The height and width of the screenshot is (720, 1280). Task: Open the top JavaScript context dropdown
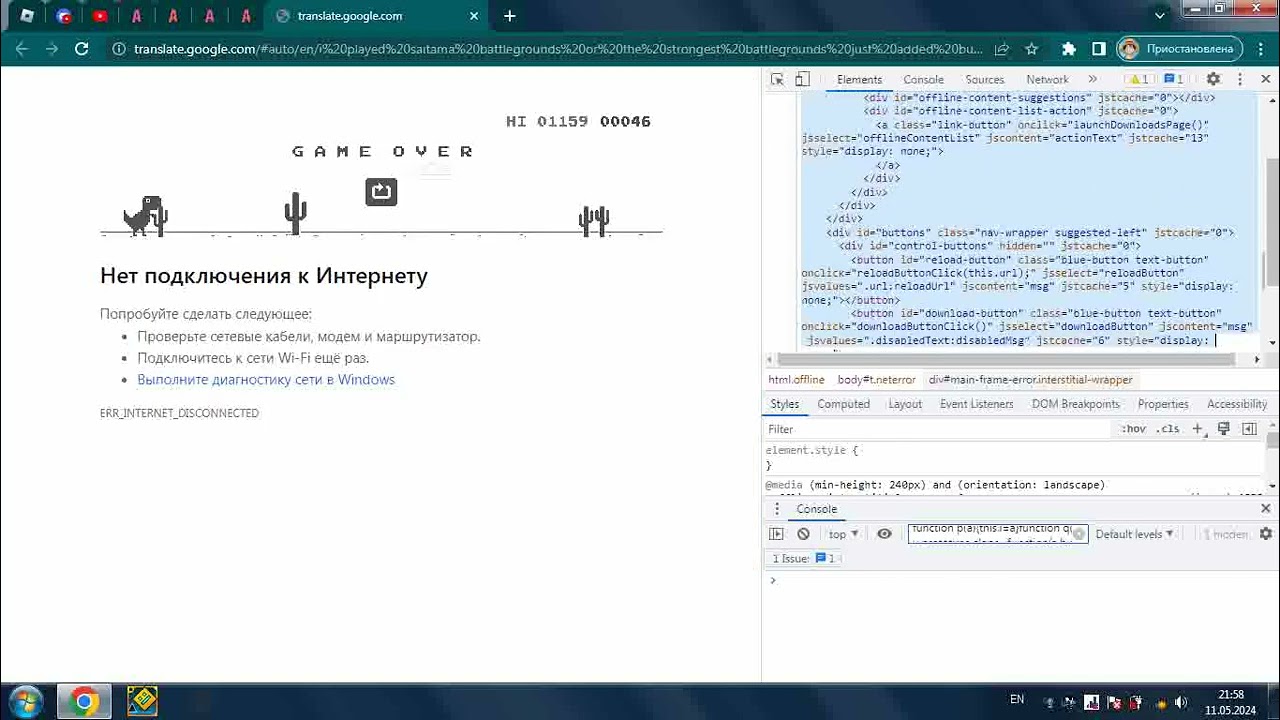[x=843, y=534]
